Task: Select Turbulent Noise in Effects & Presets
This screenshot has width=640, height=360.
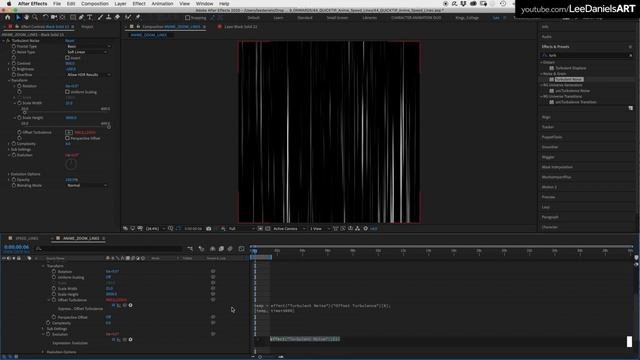Action: tap(569, 79)
